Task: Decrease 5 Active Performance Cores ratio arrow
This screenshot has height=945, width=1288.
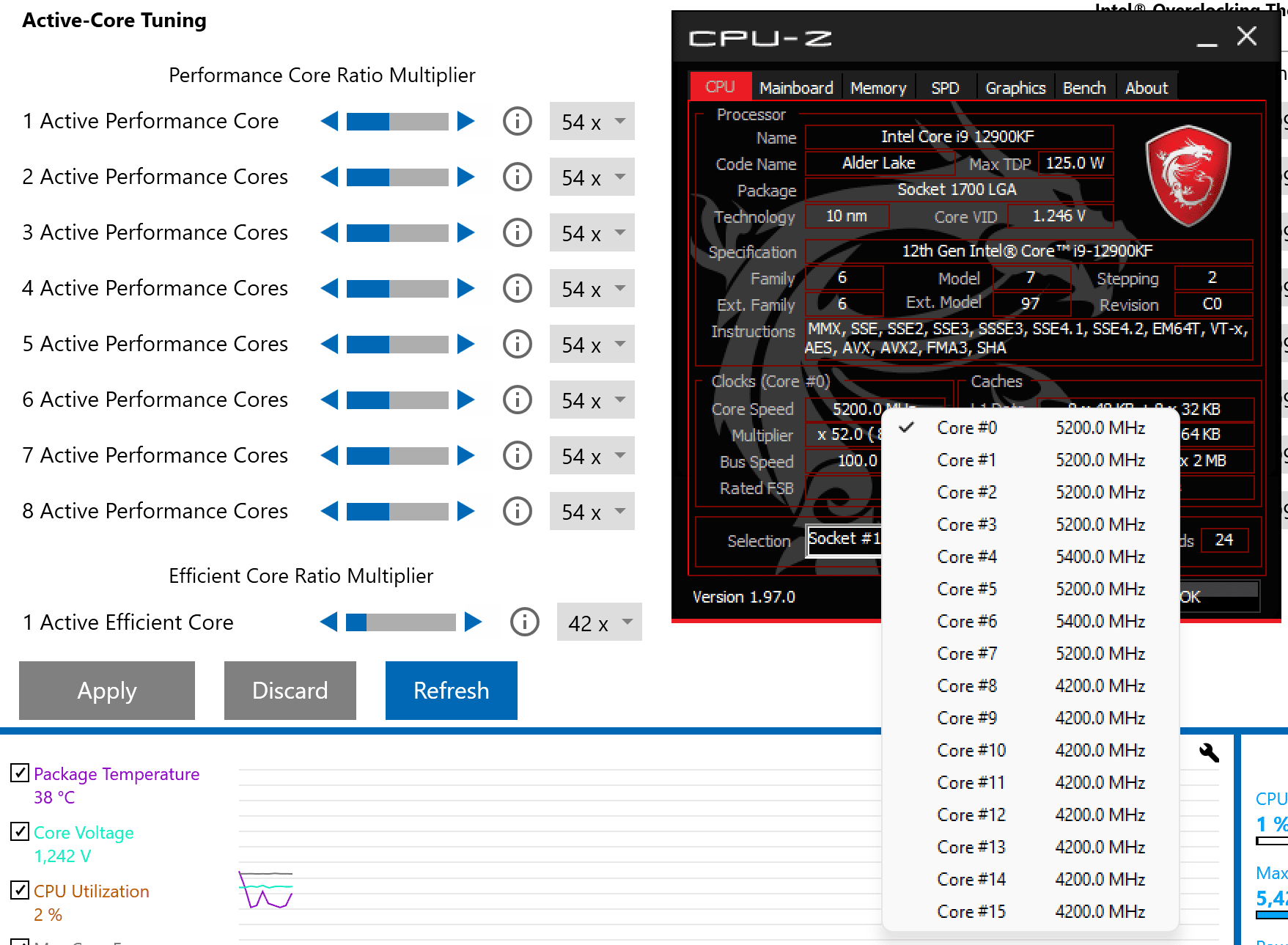Action: click(330, 344)
